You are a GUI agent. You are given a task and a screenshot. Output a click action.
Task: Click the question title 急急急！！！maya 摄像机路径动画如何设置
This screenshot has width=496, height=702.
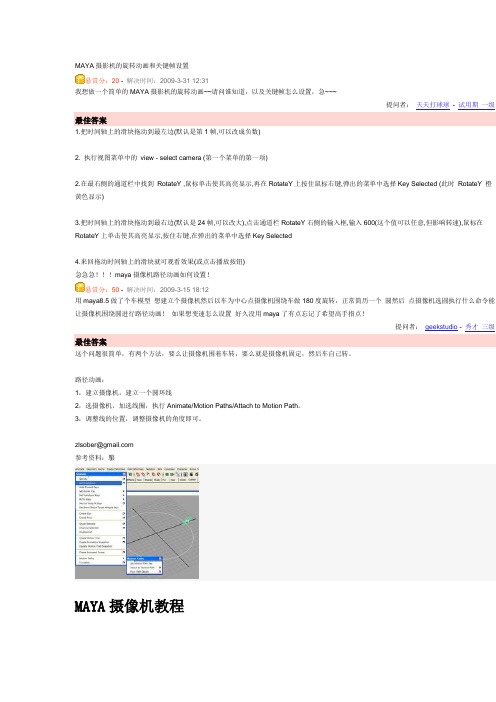tap(142, 274)
